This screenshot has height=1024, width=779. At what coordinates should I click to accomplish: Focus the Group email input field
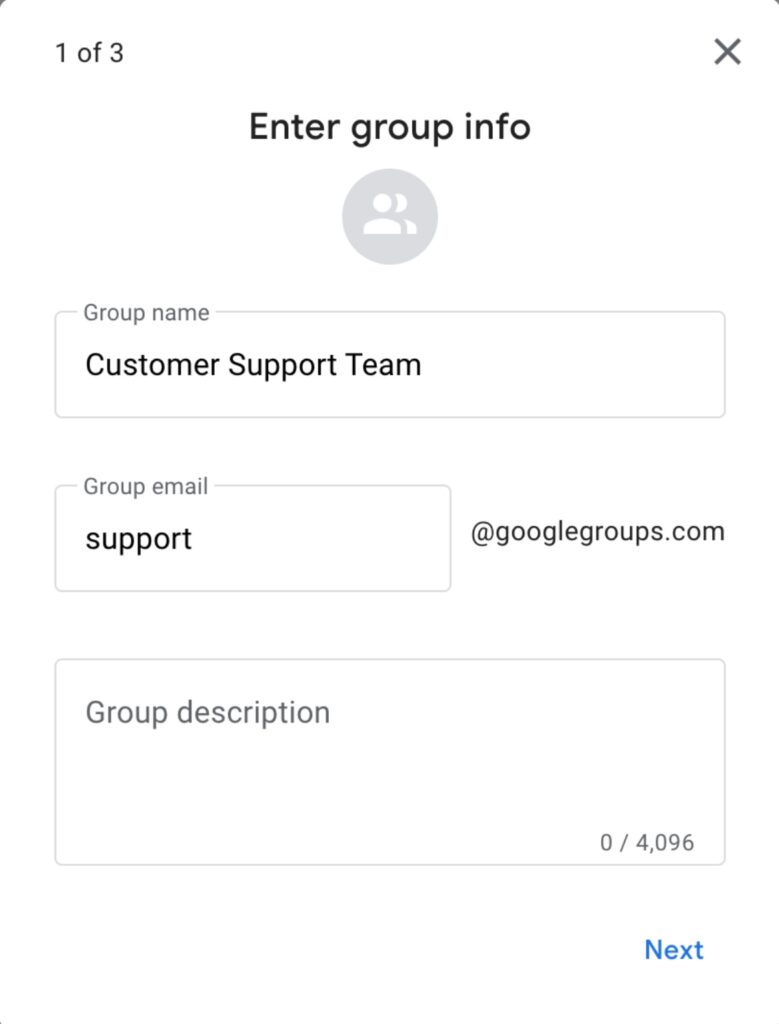tap(252, 539)
